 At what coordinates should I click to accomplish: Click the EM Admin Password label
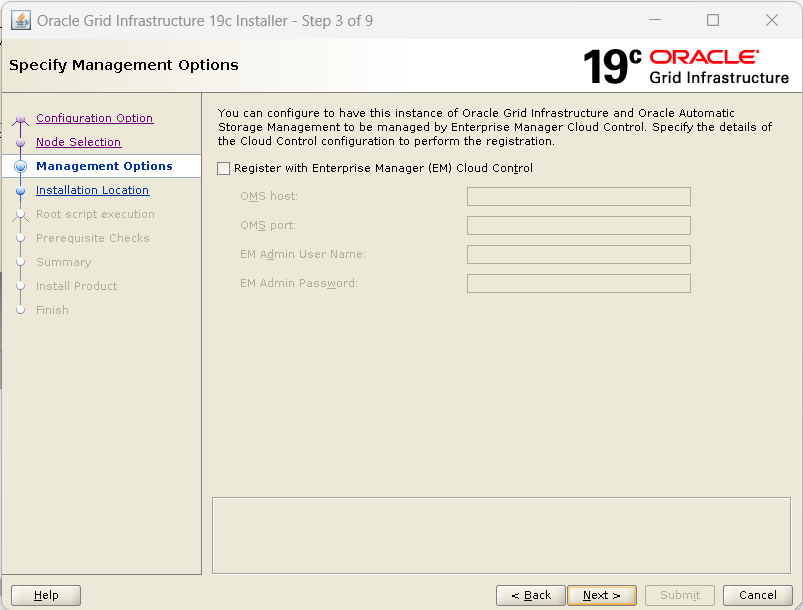(x=299, y=284)
